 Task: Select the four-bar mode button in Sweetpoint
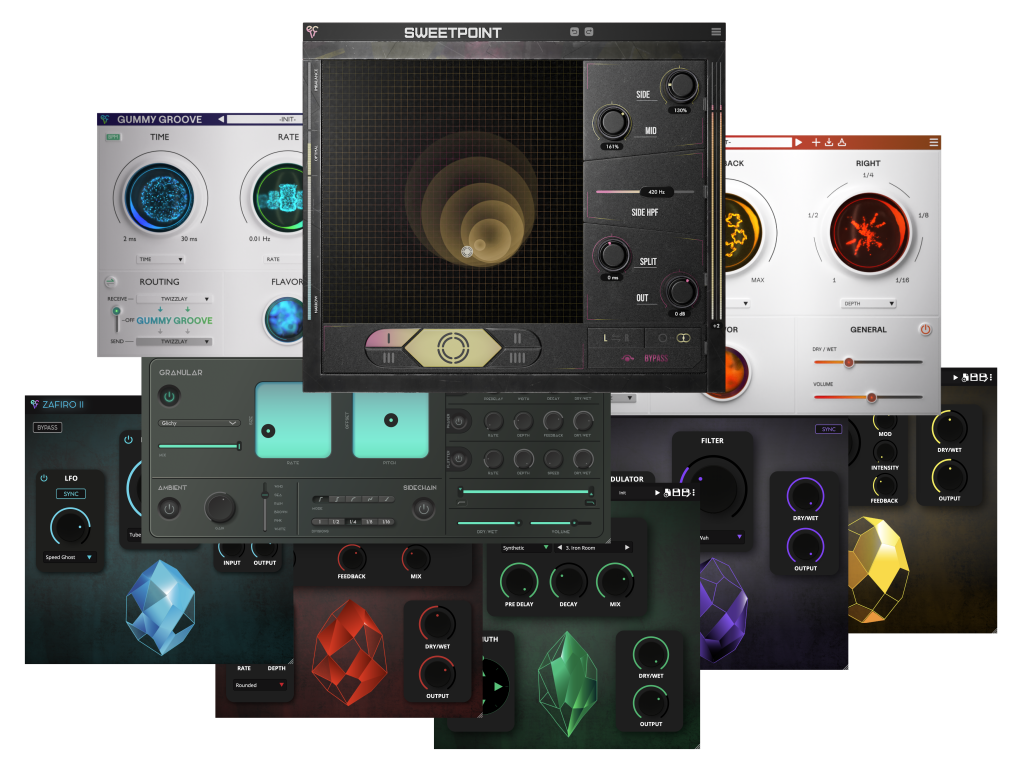click(517, 357)
